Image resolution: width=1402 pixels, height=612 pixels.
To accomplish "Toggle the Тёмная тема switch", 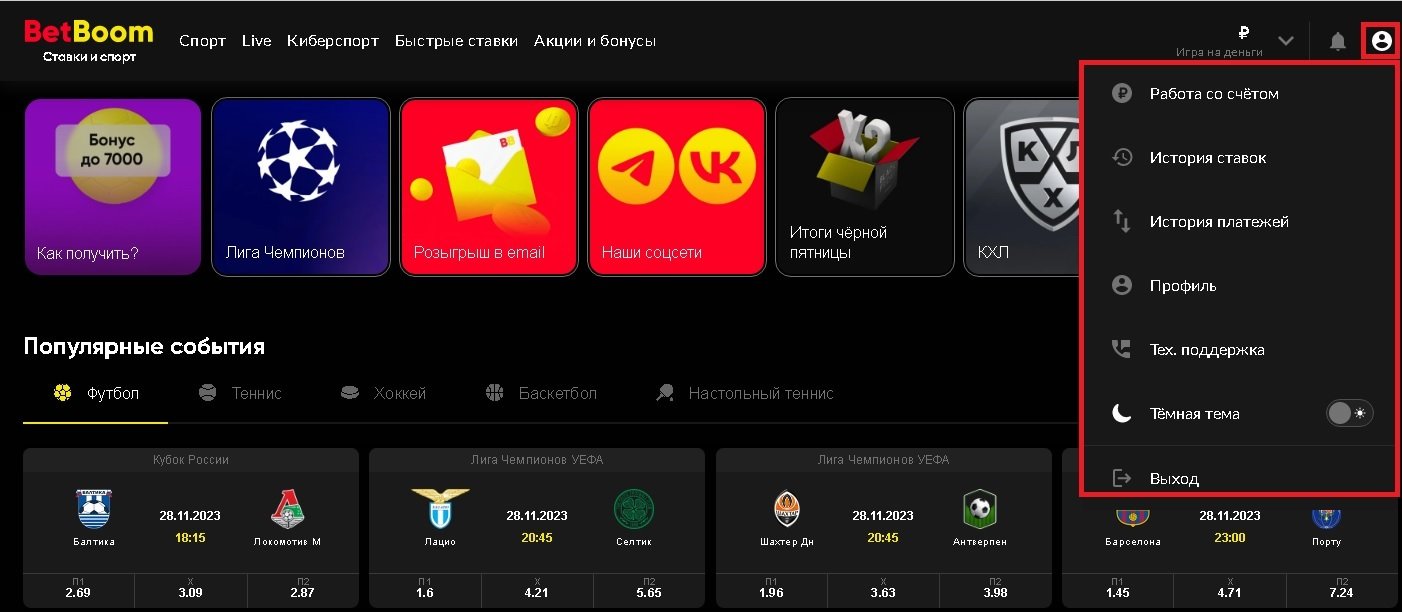I will (x=1350, y=413).
